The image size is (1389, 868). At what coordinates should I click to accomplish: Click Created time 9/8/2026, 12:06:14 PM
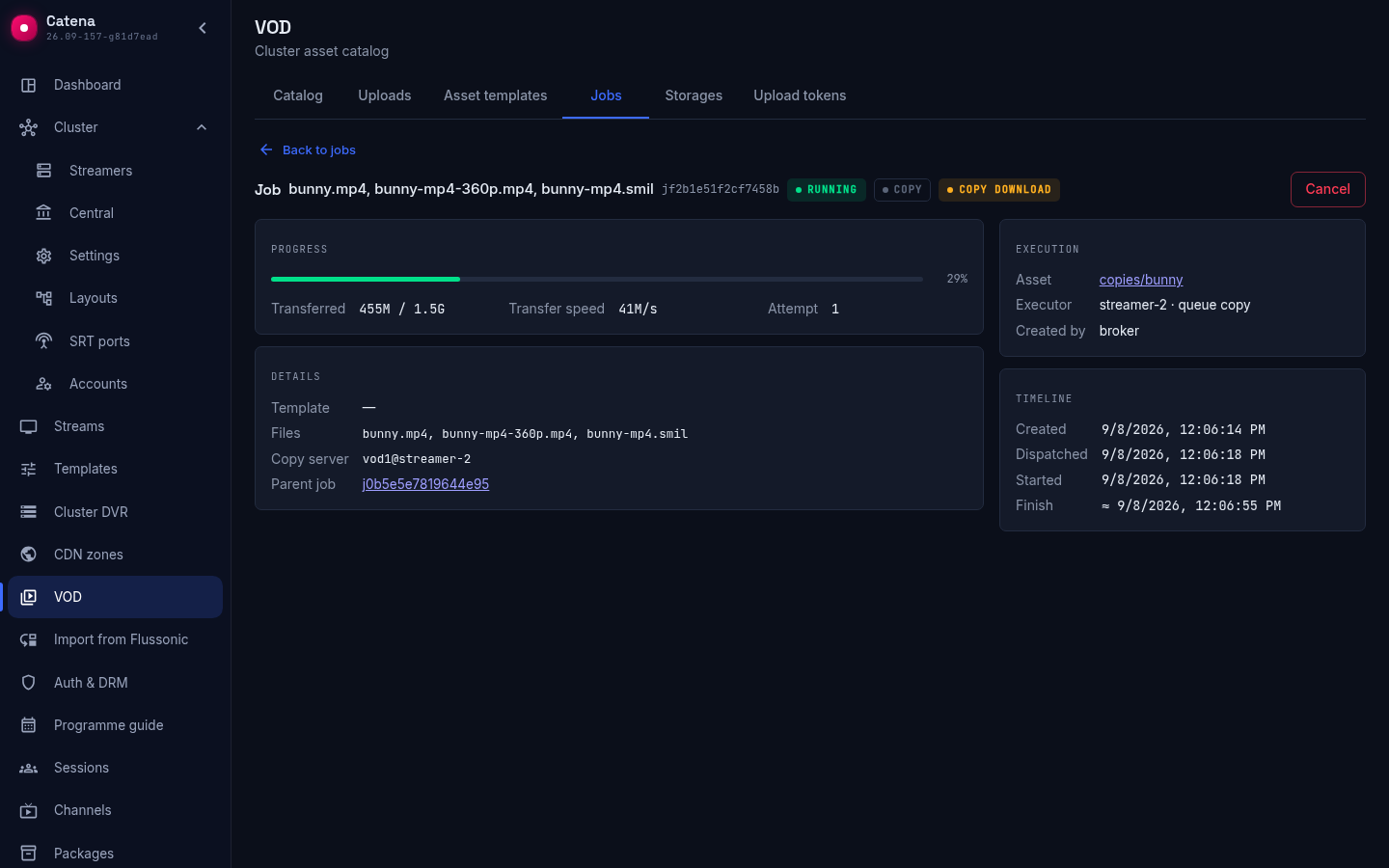(x=1184, y=429)
